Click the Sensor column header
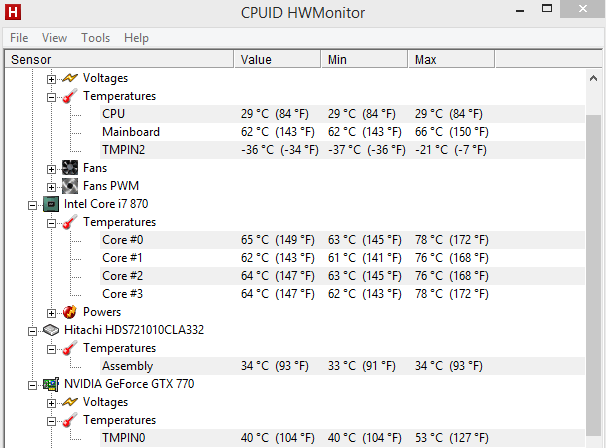 [119, 60]
